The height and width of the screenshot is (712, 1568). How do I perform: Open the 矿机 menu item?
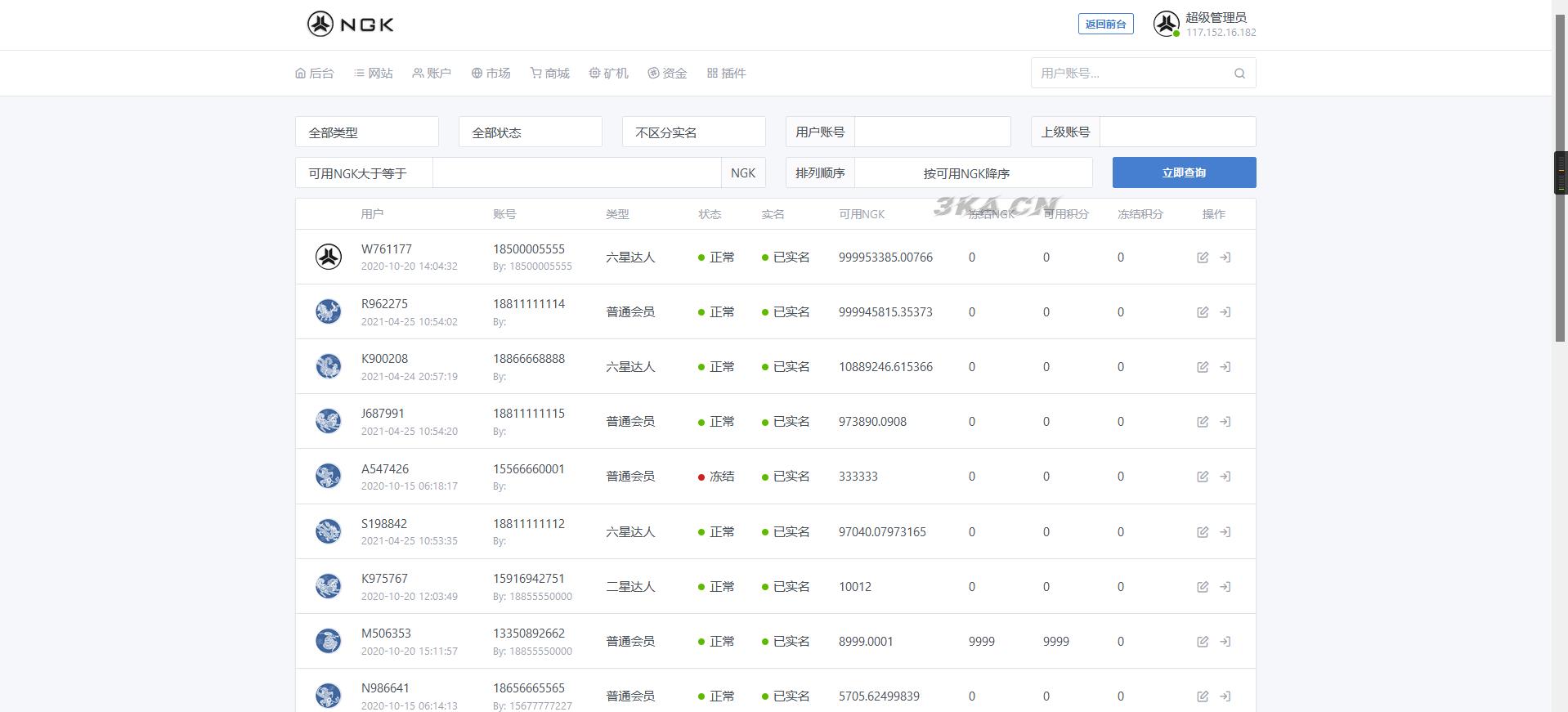point(609,74)
